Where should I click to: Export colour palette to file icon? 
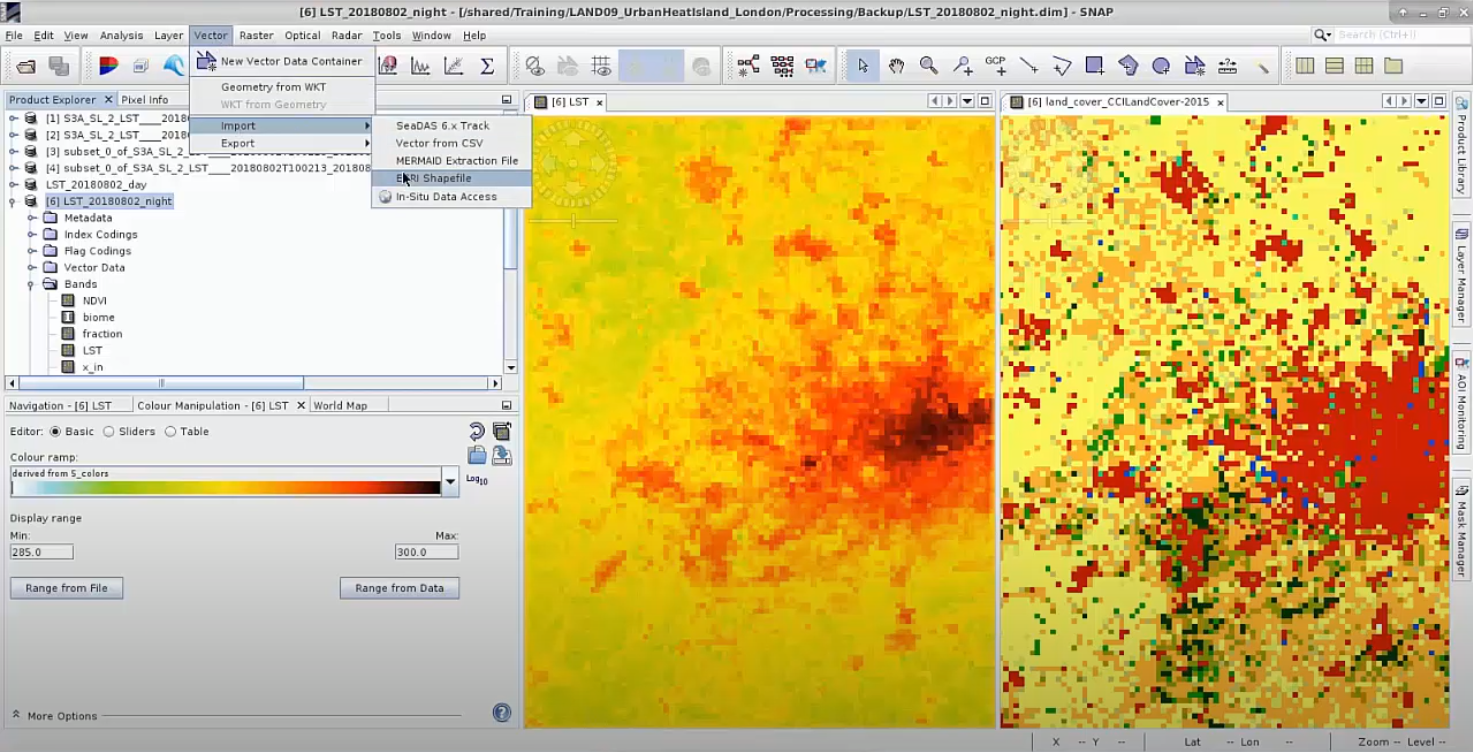pos(502,455)
